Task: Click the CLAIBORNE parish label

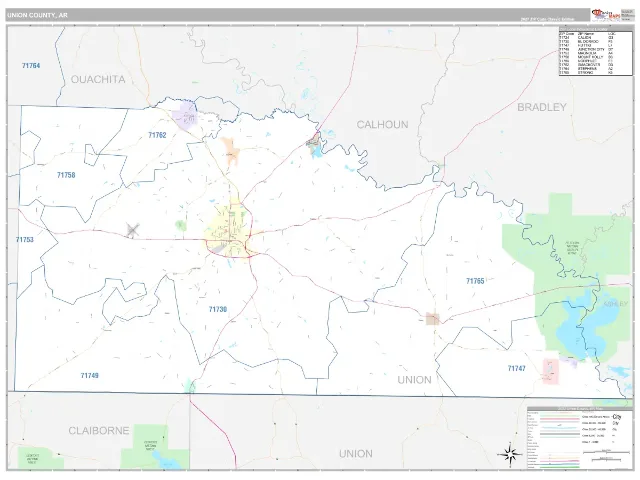Action: 99,431
